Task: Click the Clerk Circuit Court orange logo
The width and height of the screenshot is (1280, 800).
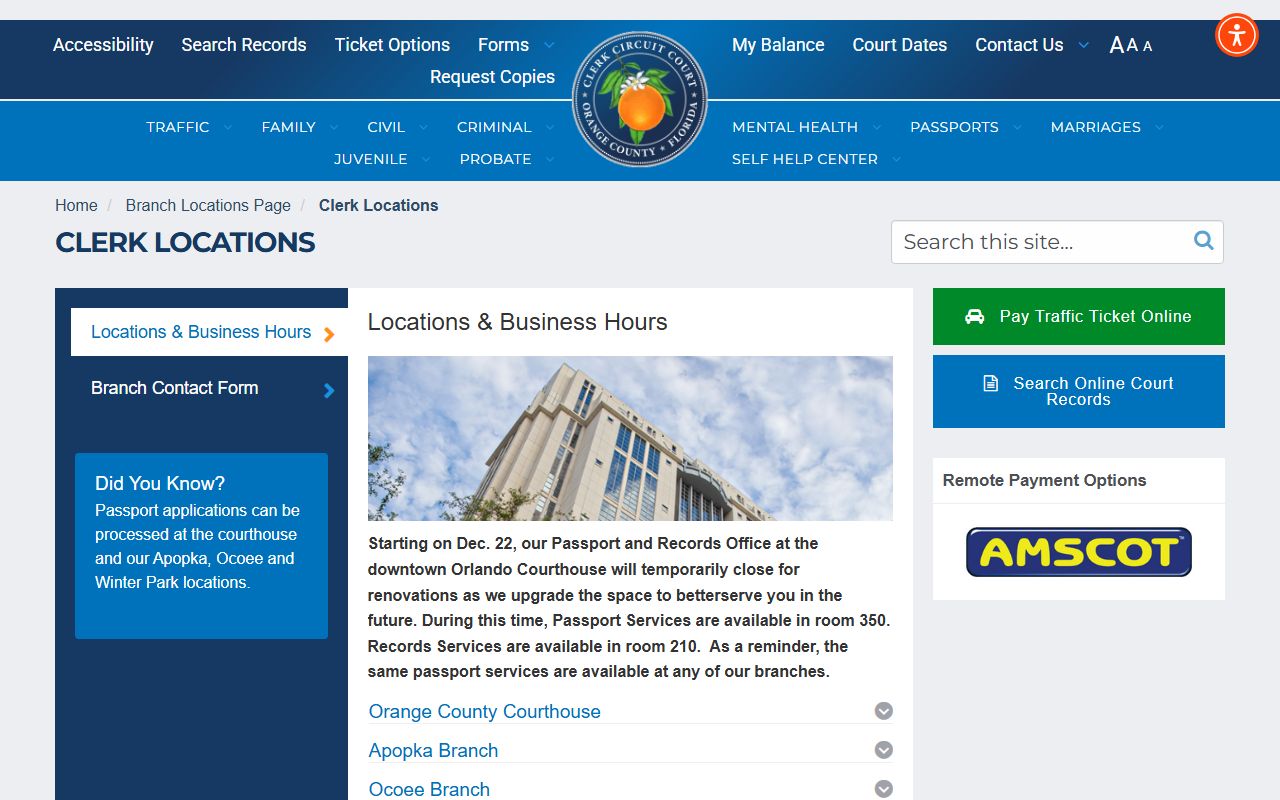Action: click(640, 99)
